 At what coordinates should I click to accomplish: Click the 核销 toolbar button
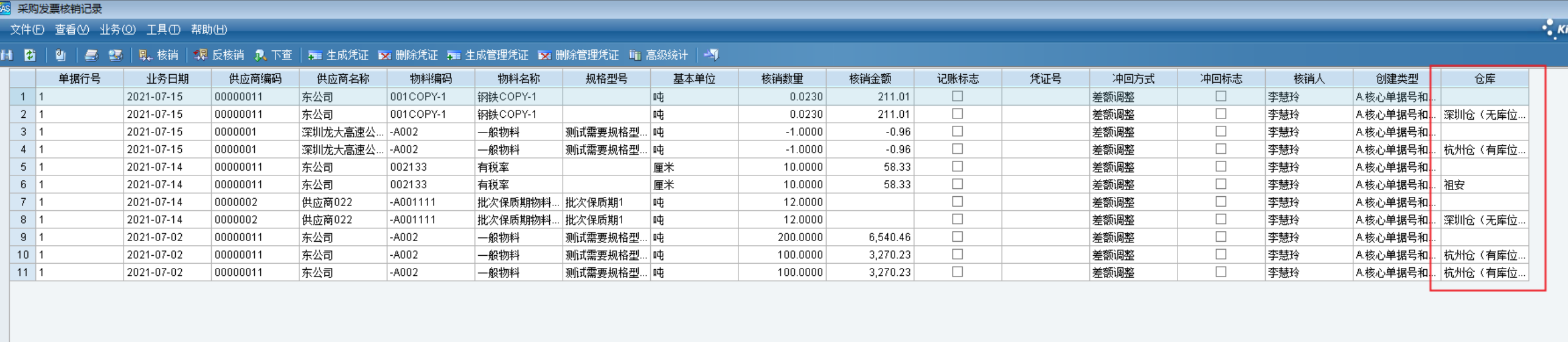159,55
